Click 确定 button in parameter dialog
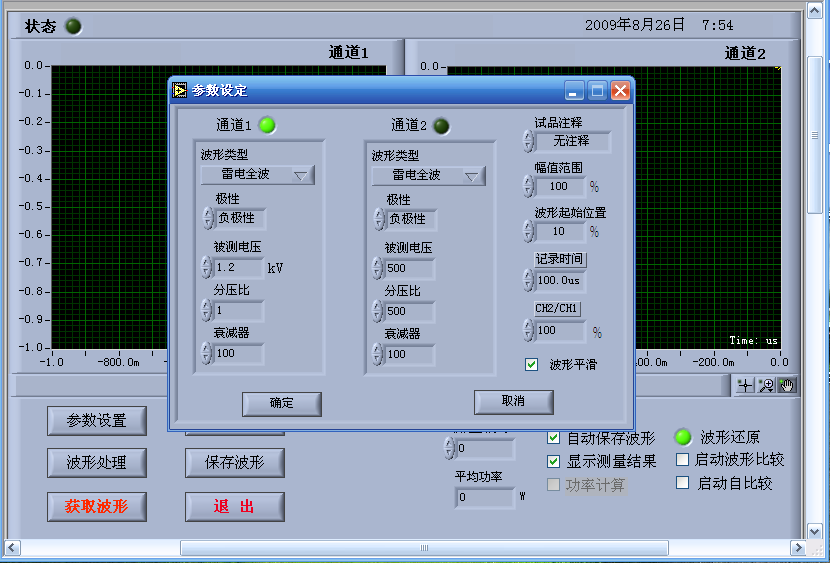 pyautogui.click(x=282, y=404)
